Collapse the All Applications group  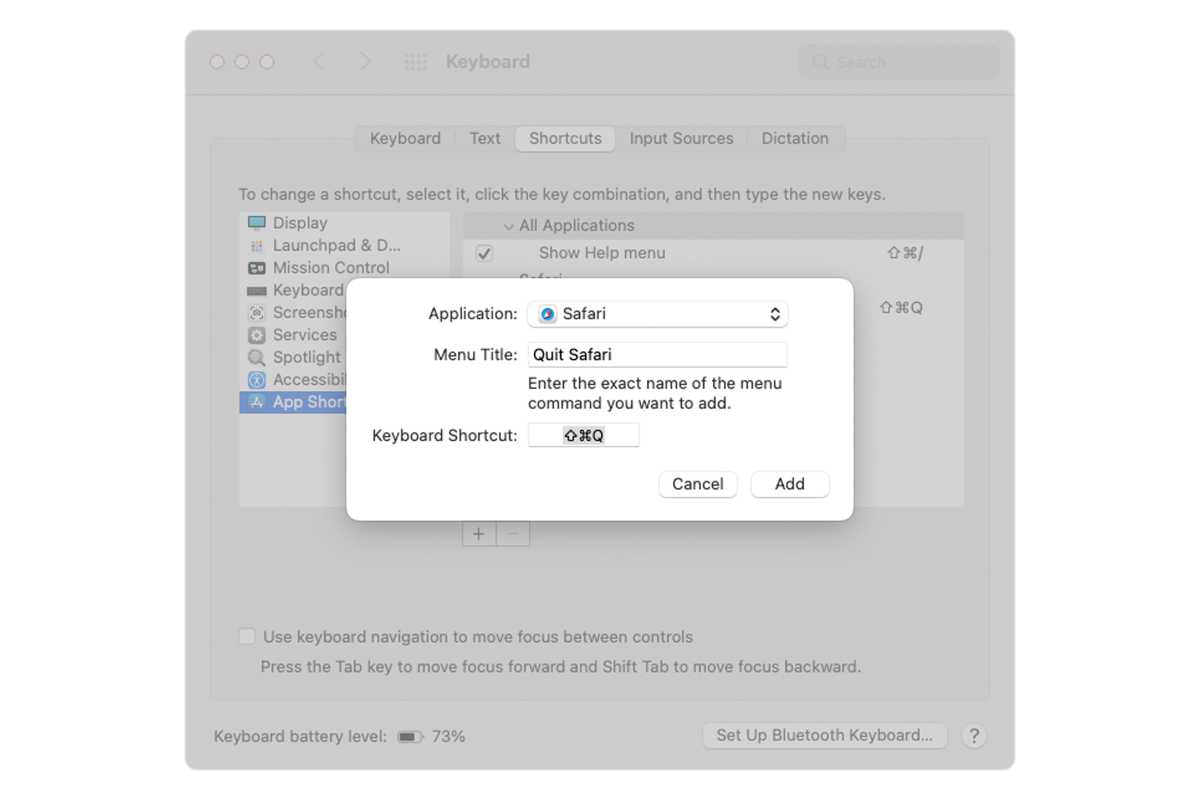[x=508, y=226]
